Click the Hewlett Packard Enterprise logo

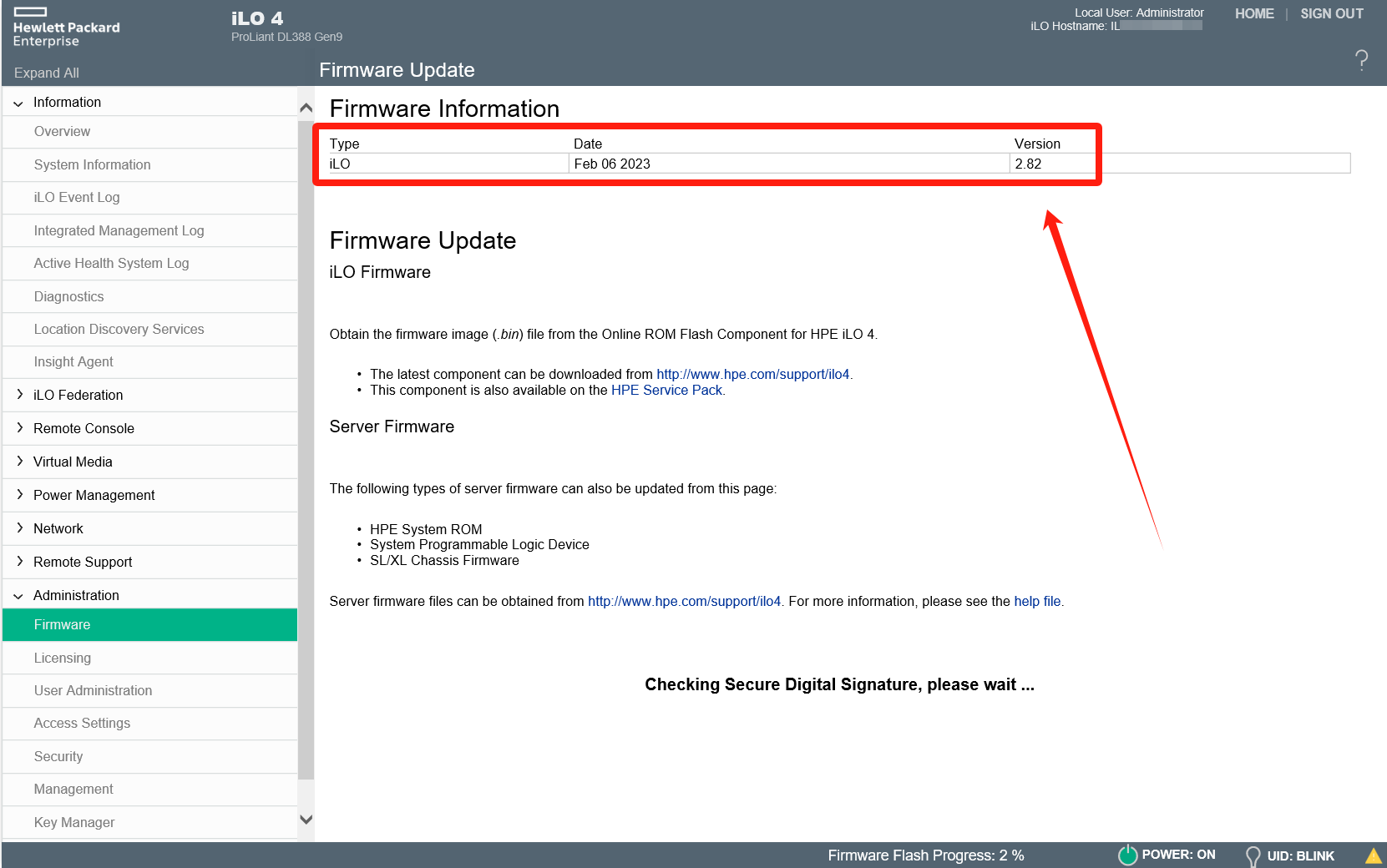(66, 28)
